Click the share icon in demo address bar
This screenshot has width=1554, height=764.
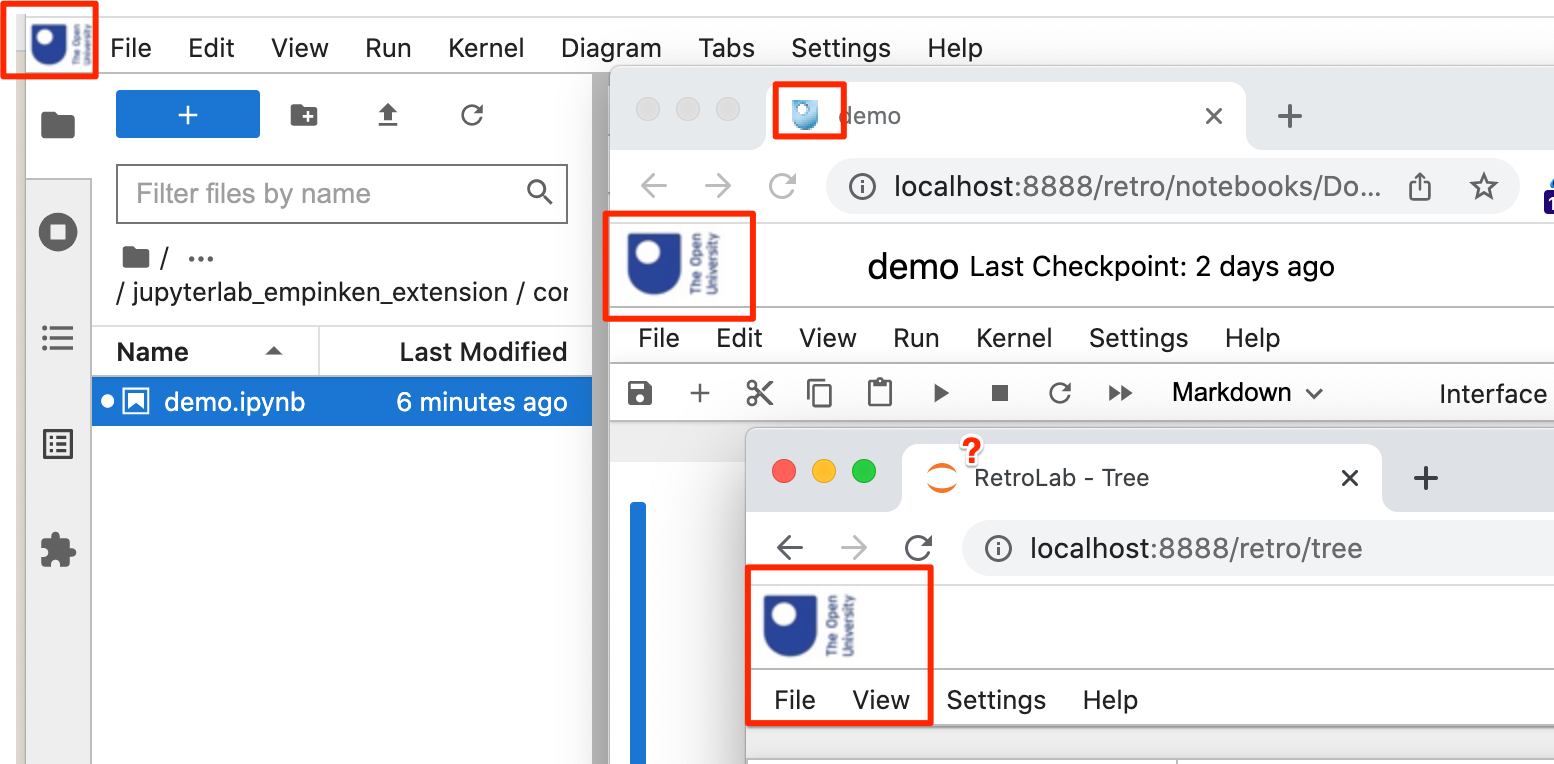[x=1420, y=186]
